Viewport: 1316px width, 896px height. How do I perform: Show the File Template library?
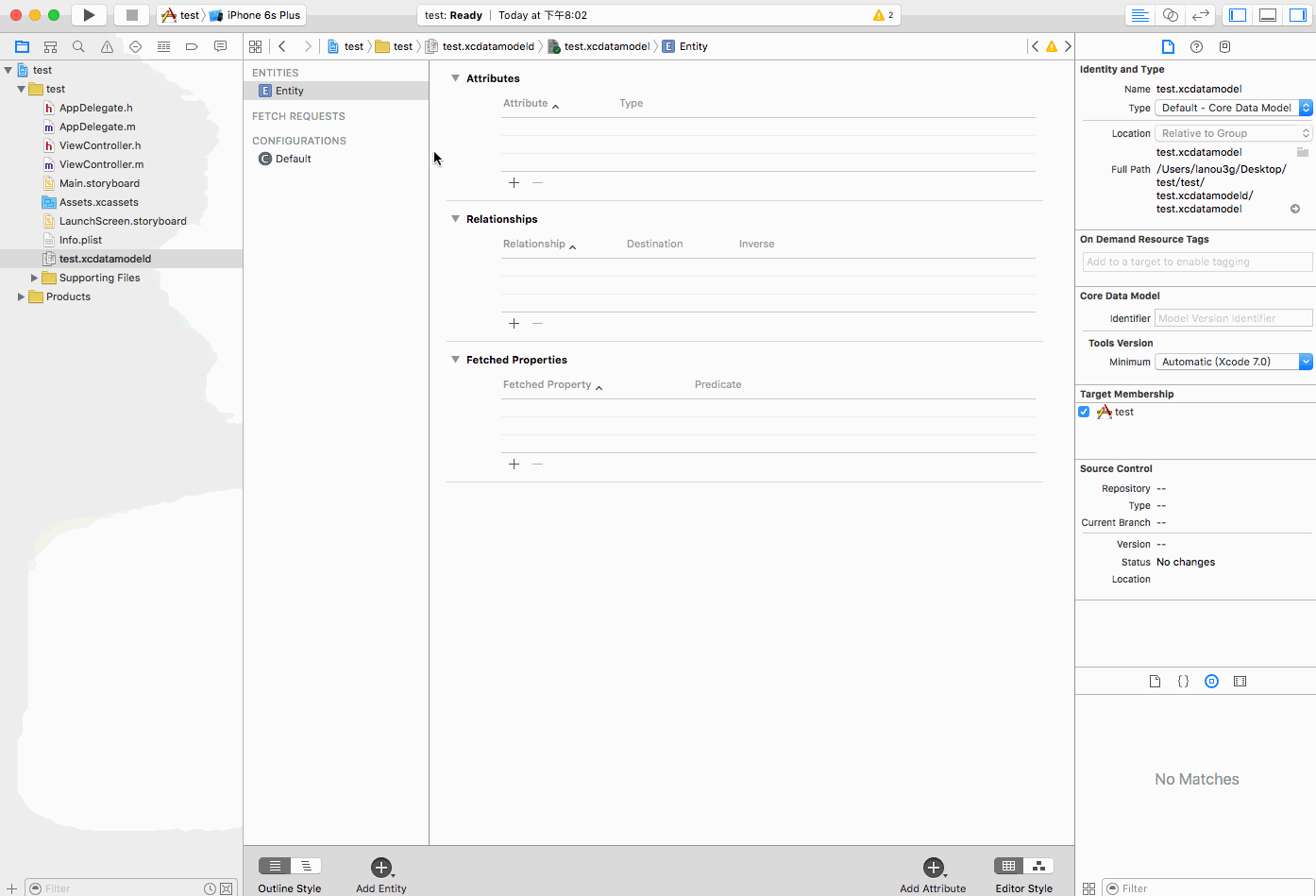point(1155,681)
